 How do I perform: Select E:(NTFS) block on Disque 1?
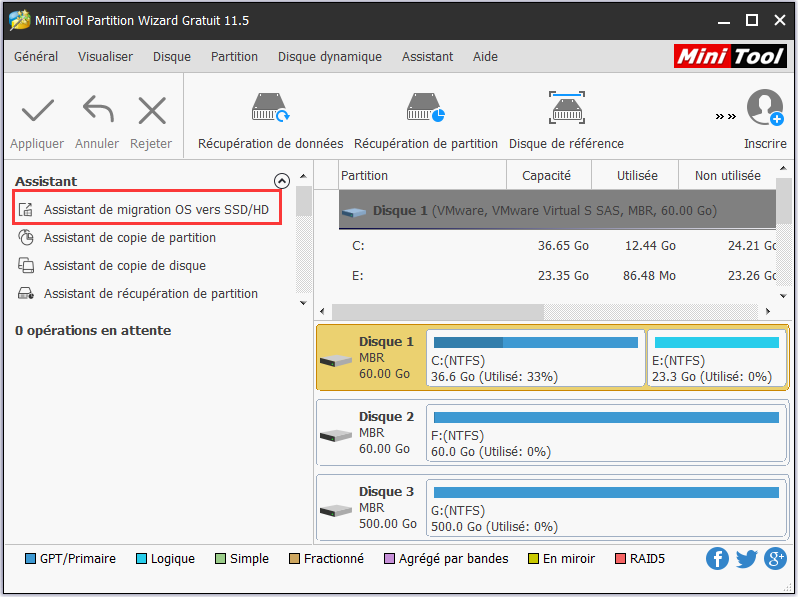(717, 358)
